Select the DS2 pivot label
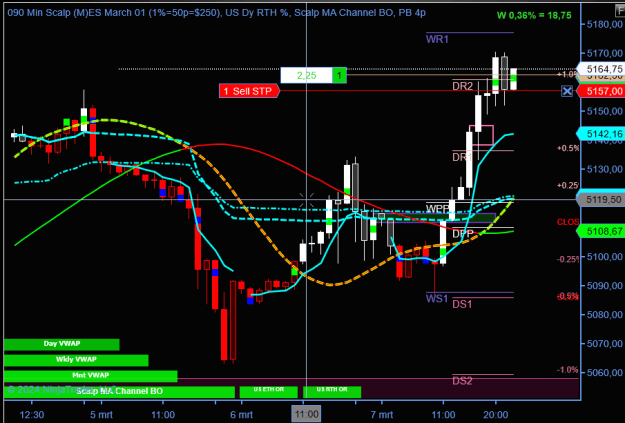The image size is (625, 423). (x=462, y=381)
